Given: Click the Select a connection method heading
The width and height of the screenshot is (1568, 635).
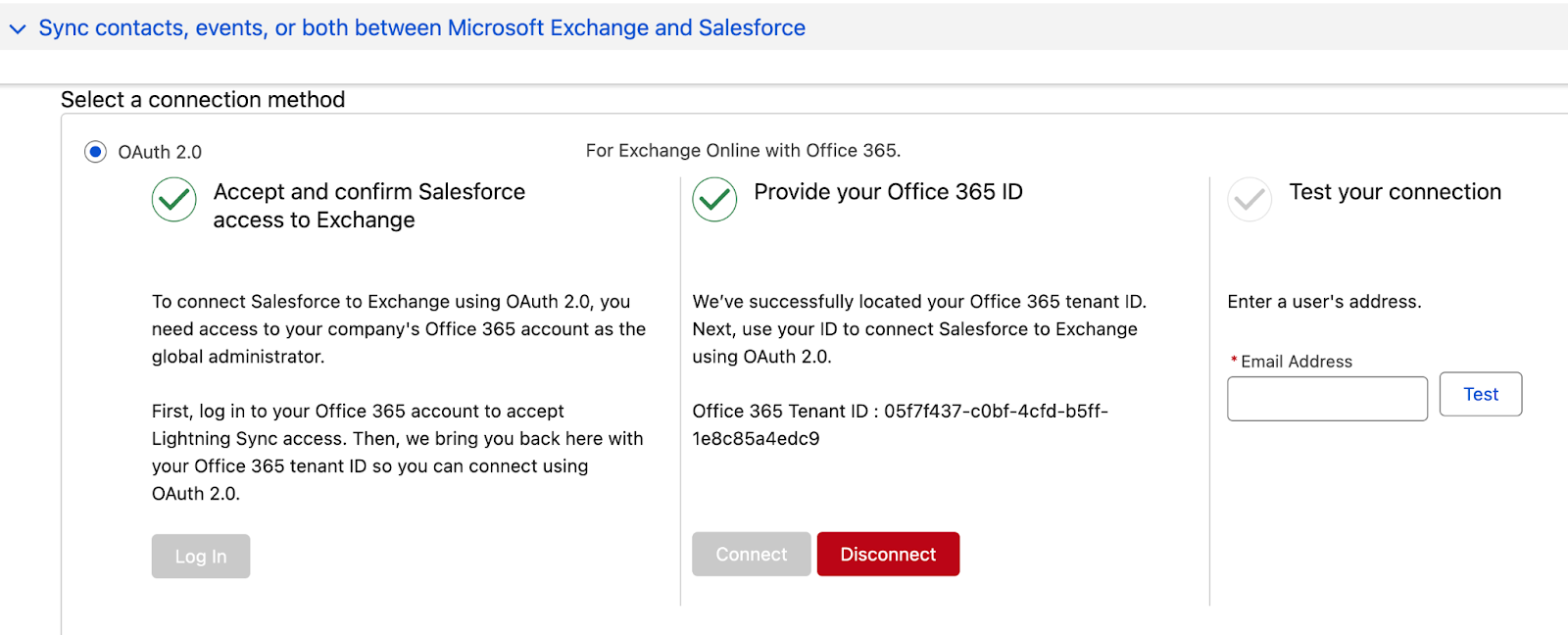Looking at the screenshot, I should [203, 100].
